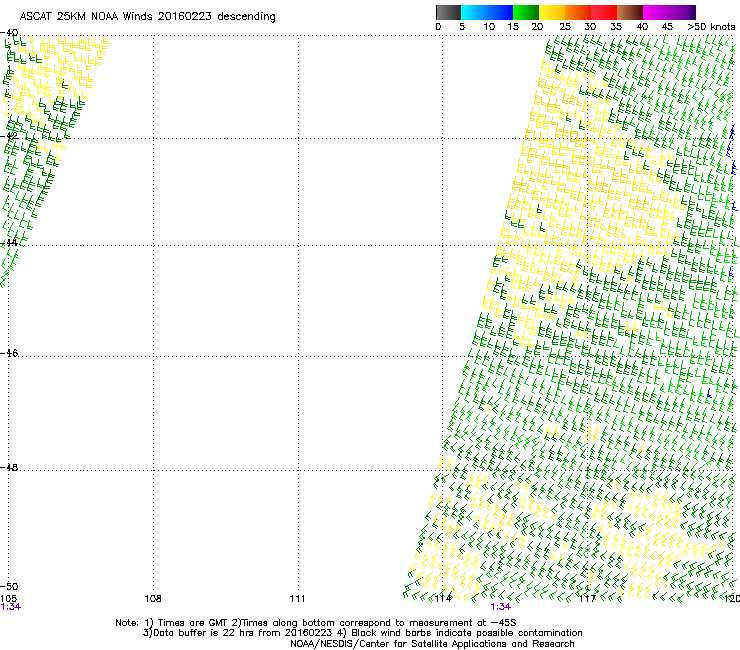
Task: Click the '>50 knots' legend label
Action: (711, 27)
